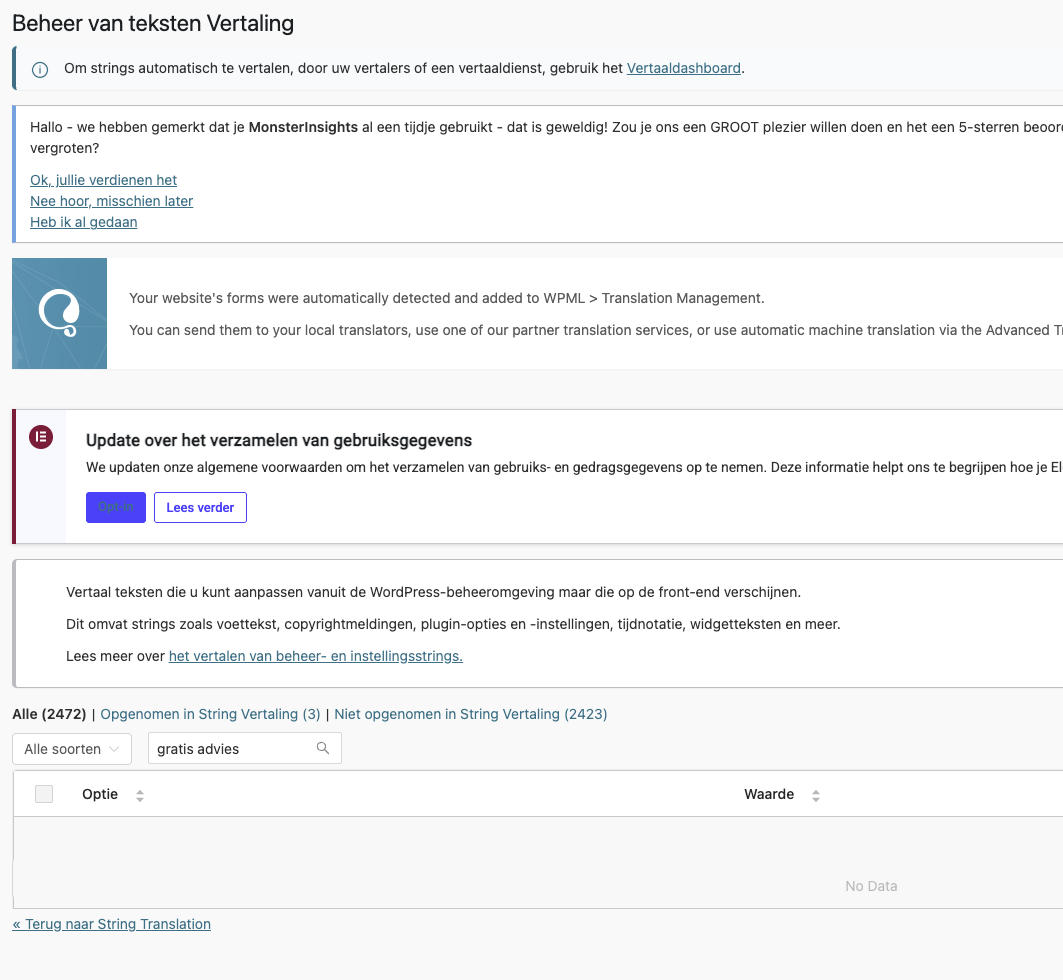Open het vertalen van beheer- en instellingsstrings link
This screenshot has width=1063, height=980.
point(315,656)
